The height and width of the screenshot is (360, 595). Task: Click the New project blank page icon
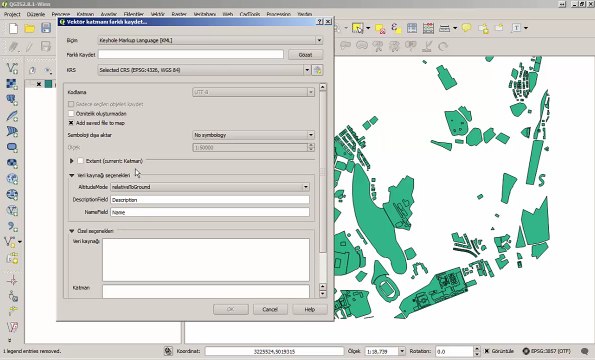[x=14, y=28]
